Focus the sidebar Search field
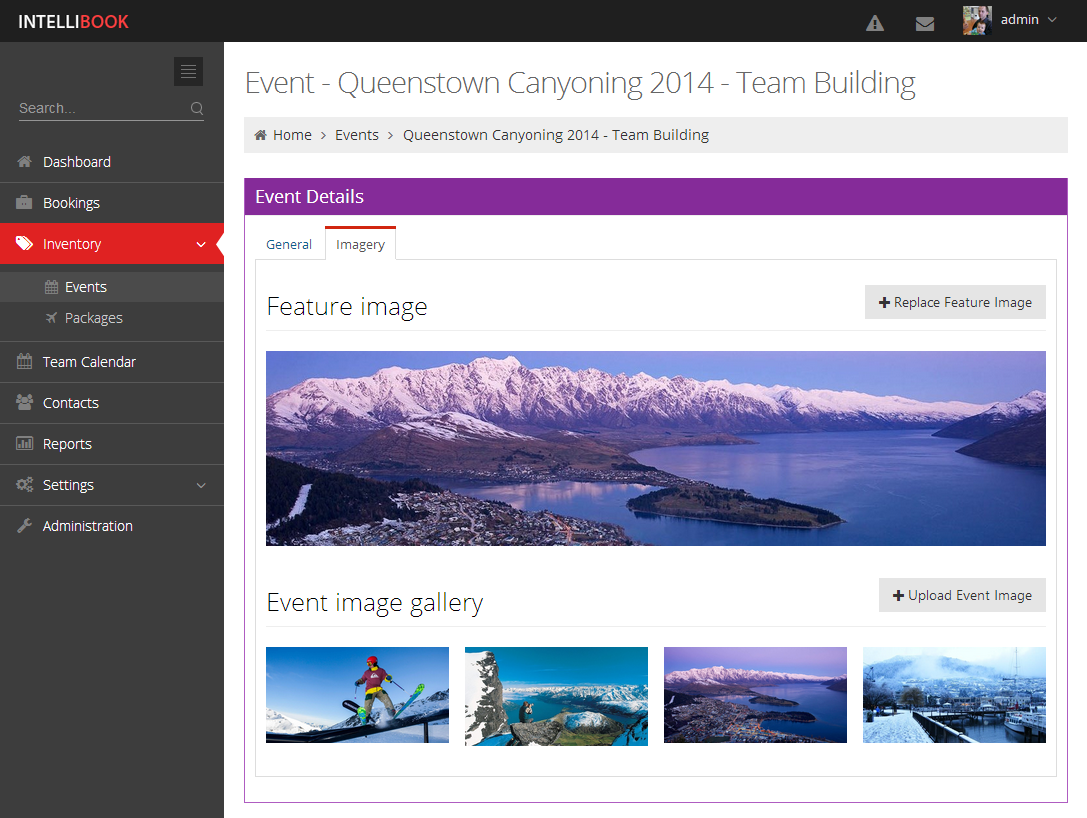The height and width of the screenshot is (818, 1087). [x=103, y=108]
